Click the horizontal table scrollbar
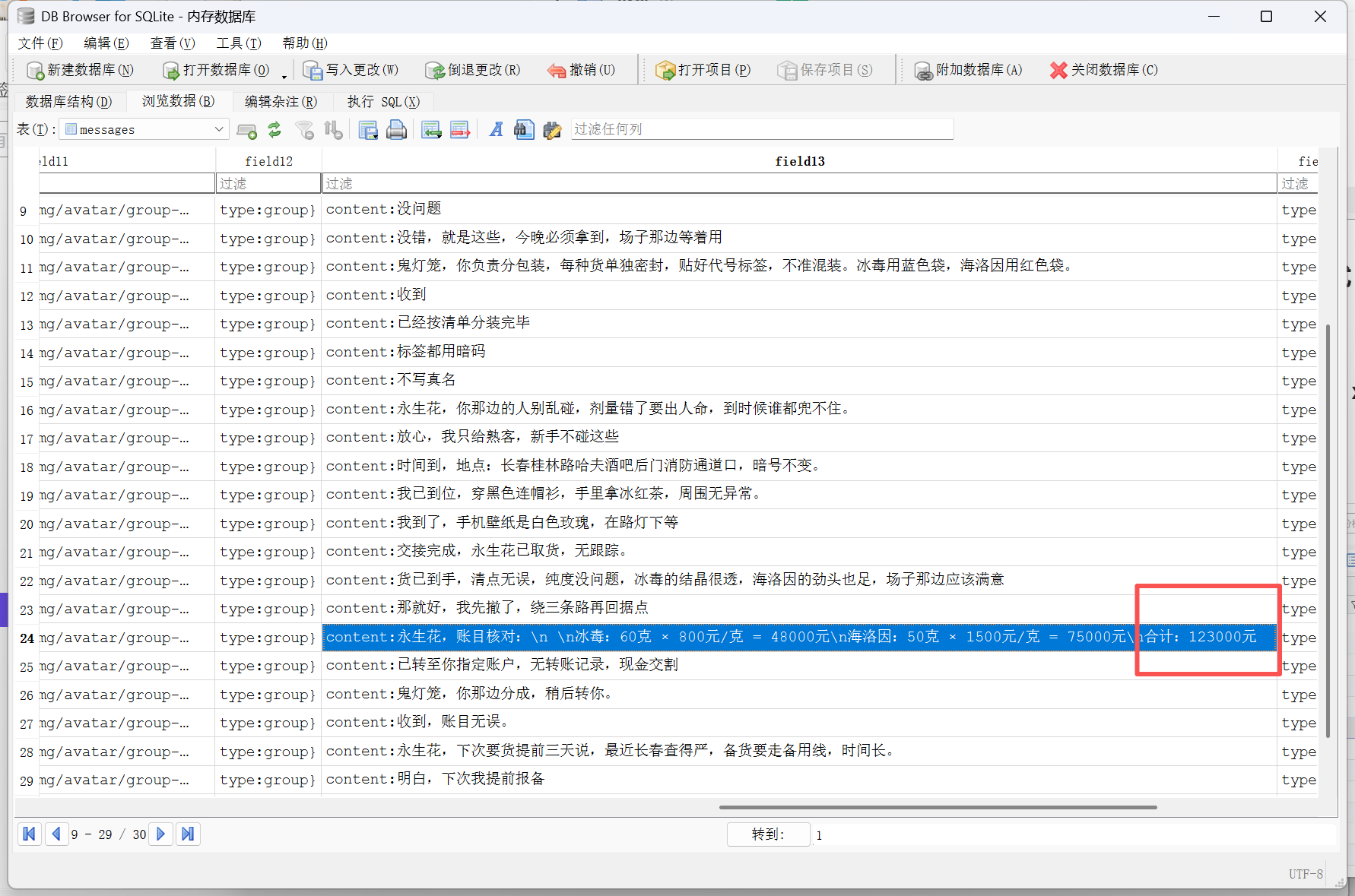Image resolution: width=1355 pixels, height=896 pixels. [x=938, y=807]
